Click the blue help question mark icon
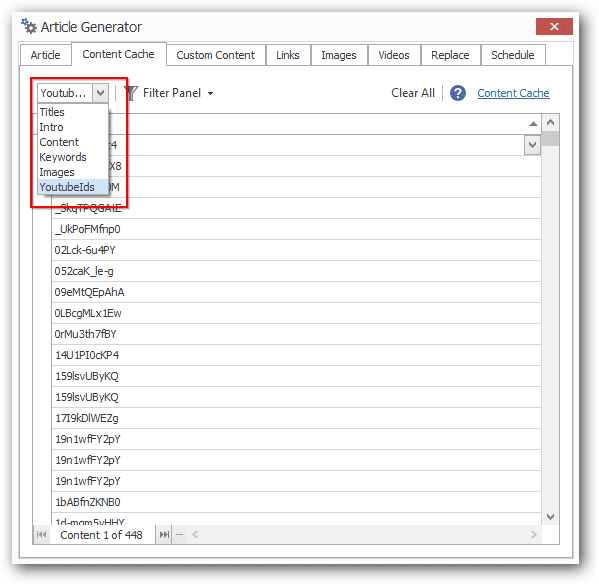The image size is (599, 584). click(457, 93)
